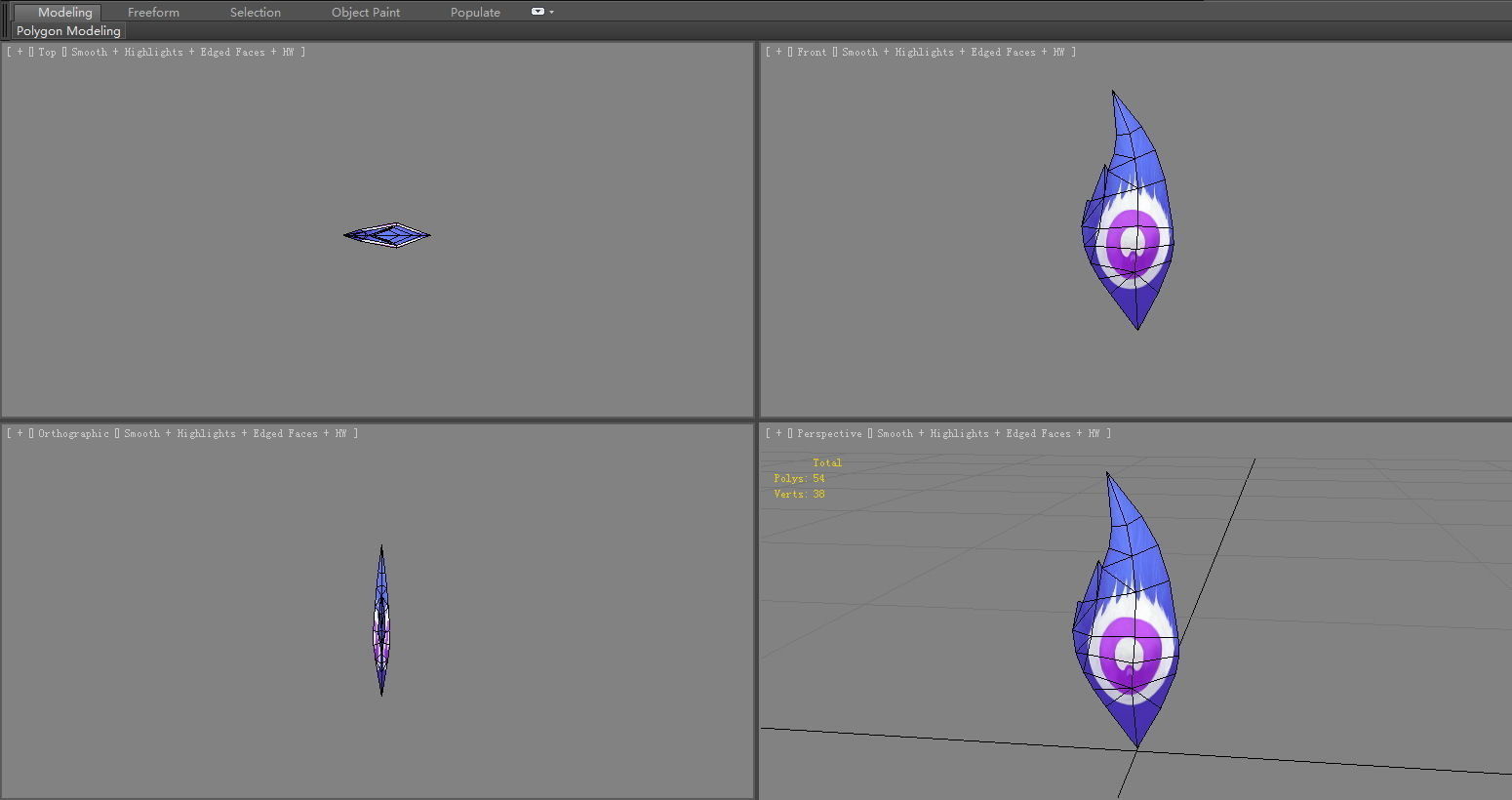Click the Front view name label
This screenshot has width=1512, height=800.
(812, 52)
